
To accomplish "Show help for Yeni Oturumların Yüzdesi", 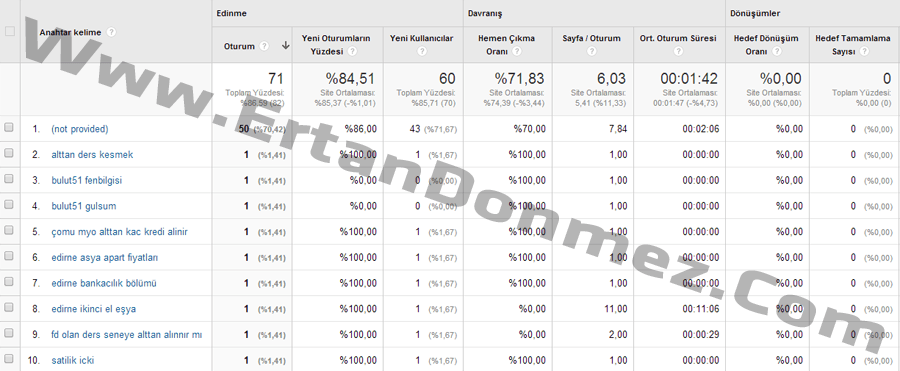I will point(352,51).
